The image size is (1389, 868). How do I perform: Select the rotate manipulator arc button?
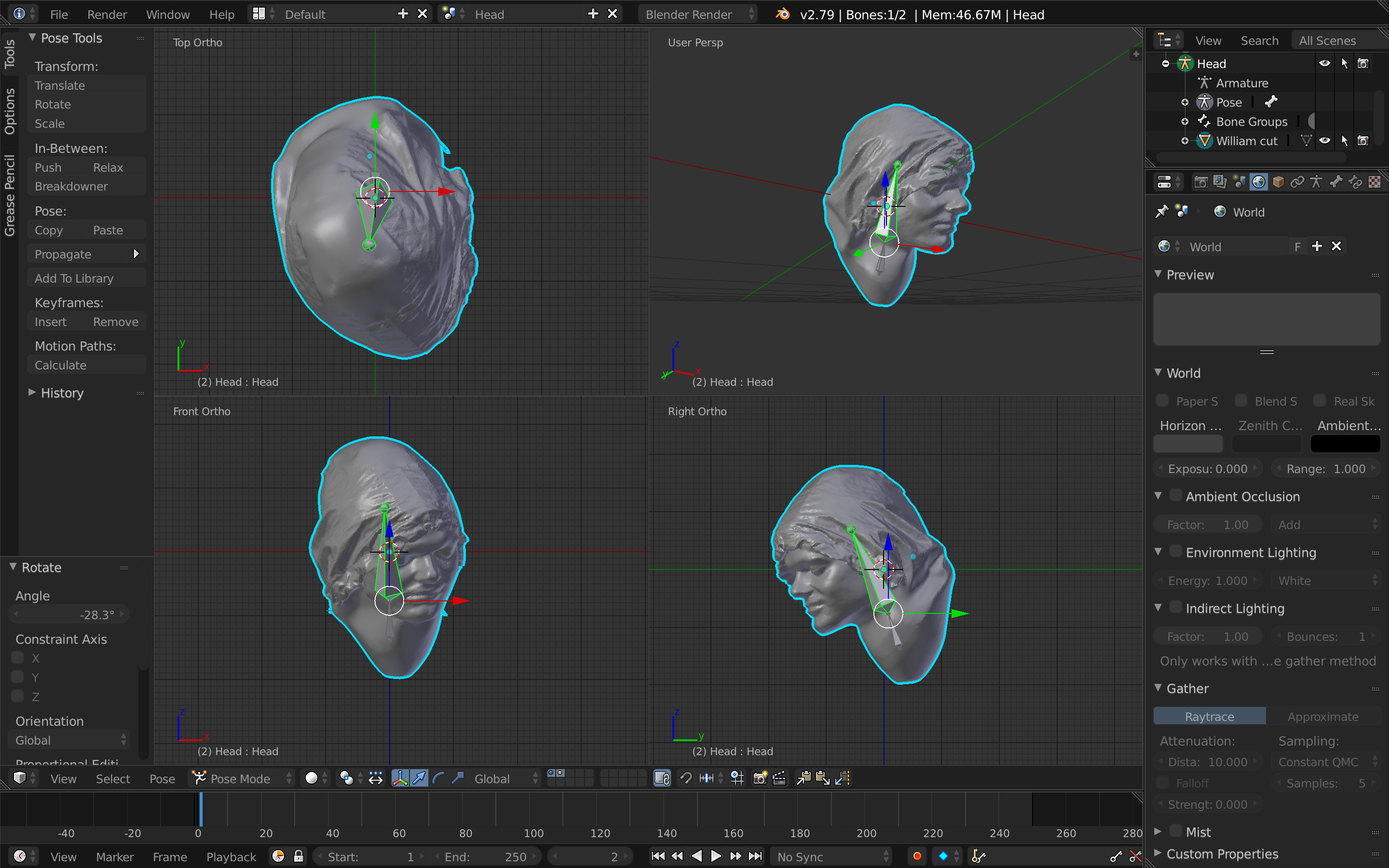(438, 778)
